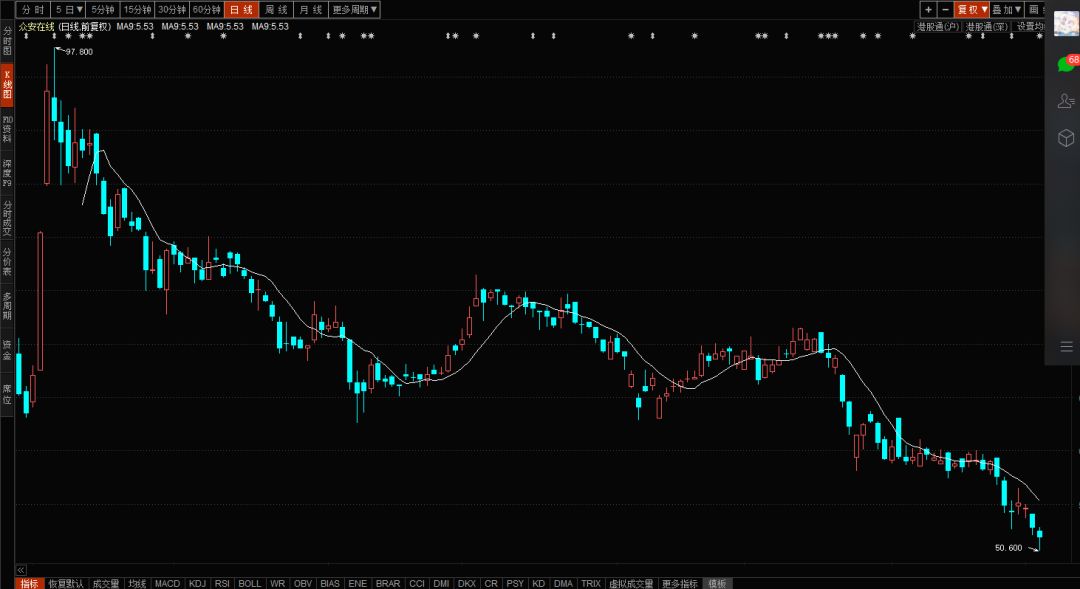Show 成交量 volume indicator

[x=105, y=583]
